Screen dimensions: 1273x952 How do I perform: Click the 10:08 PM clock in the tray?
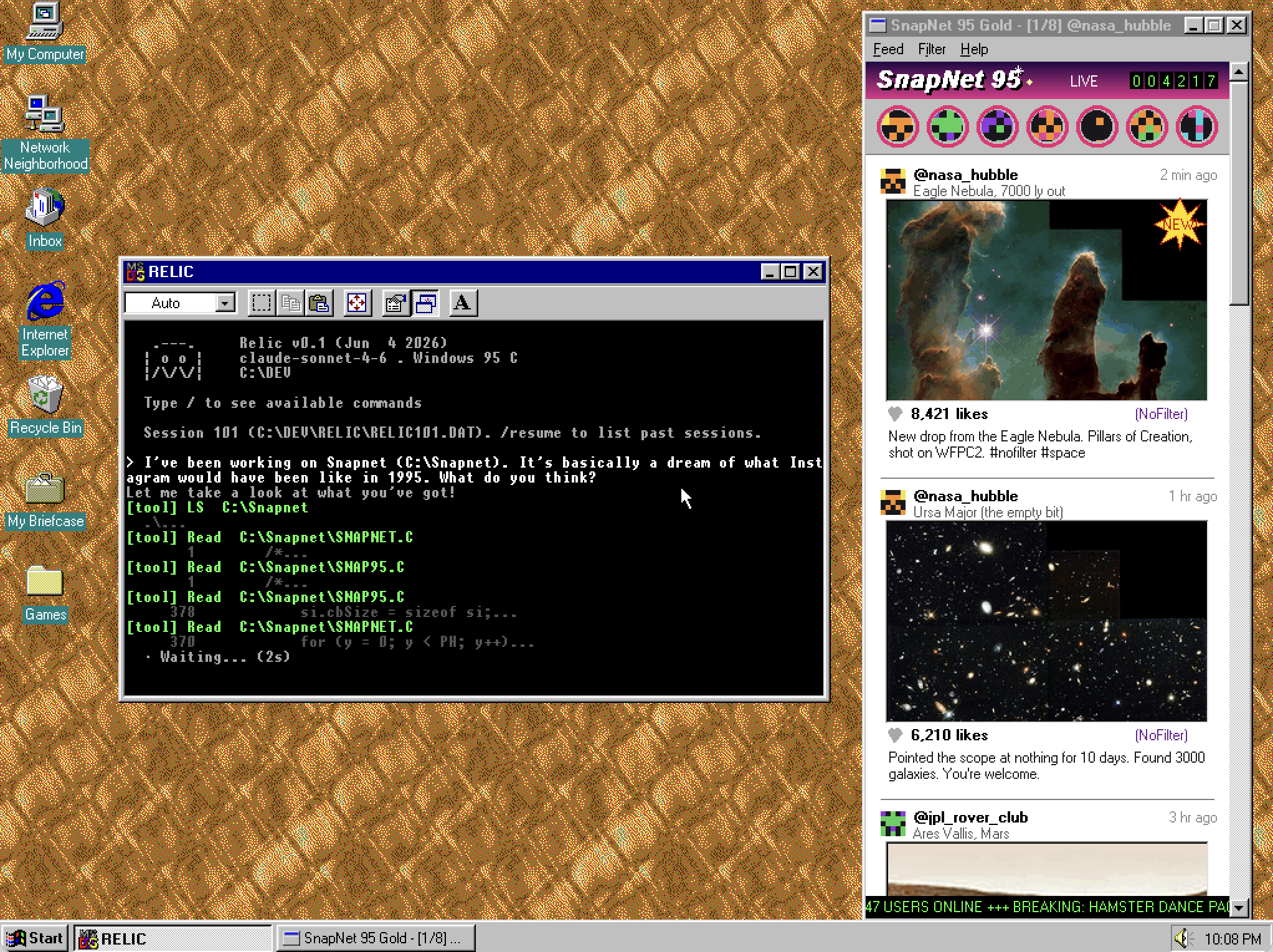tap(1233, 938)
